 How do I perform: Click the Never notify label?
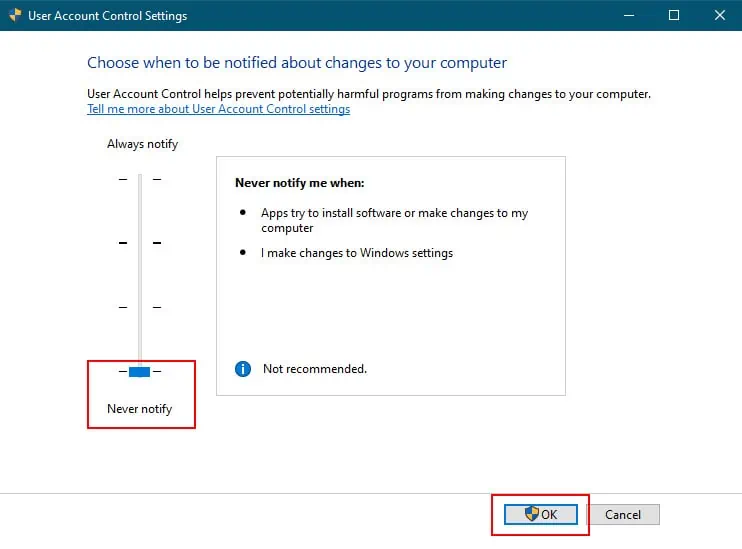click(x=140, y=409)
